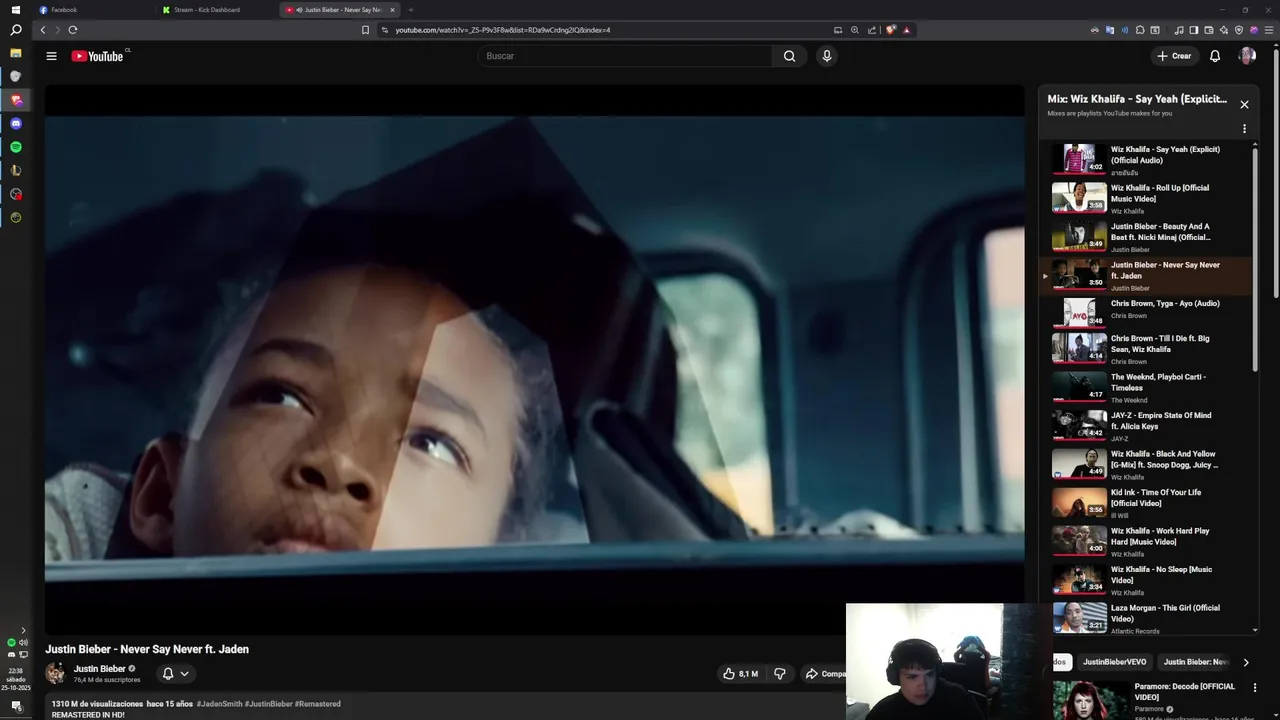The height and width of the screenshot is (720, 1280).
Task: Open Windows search in taskbar
Action: [x=15, y=30]
